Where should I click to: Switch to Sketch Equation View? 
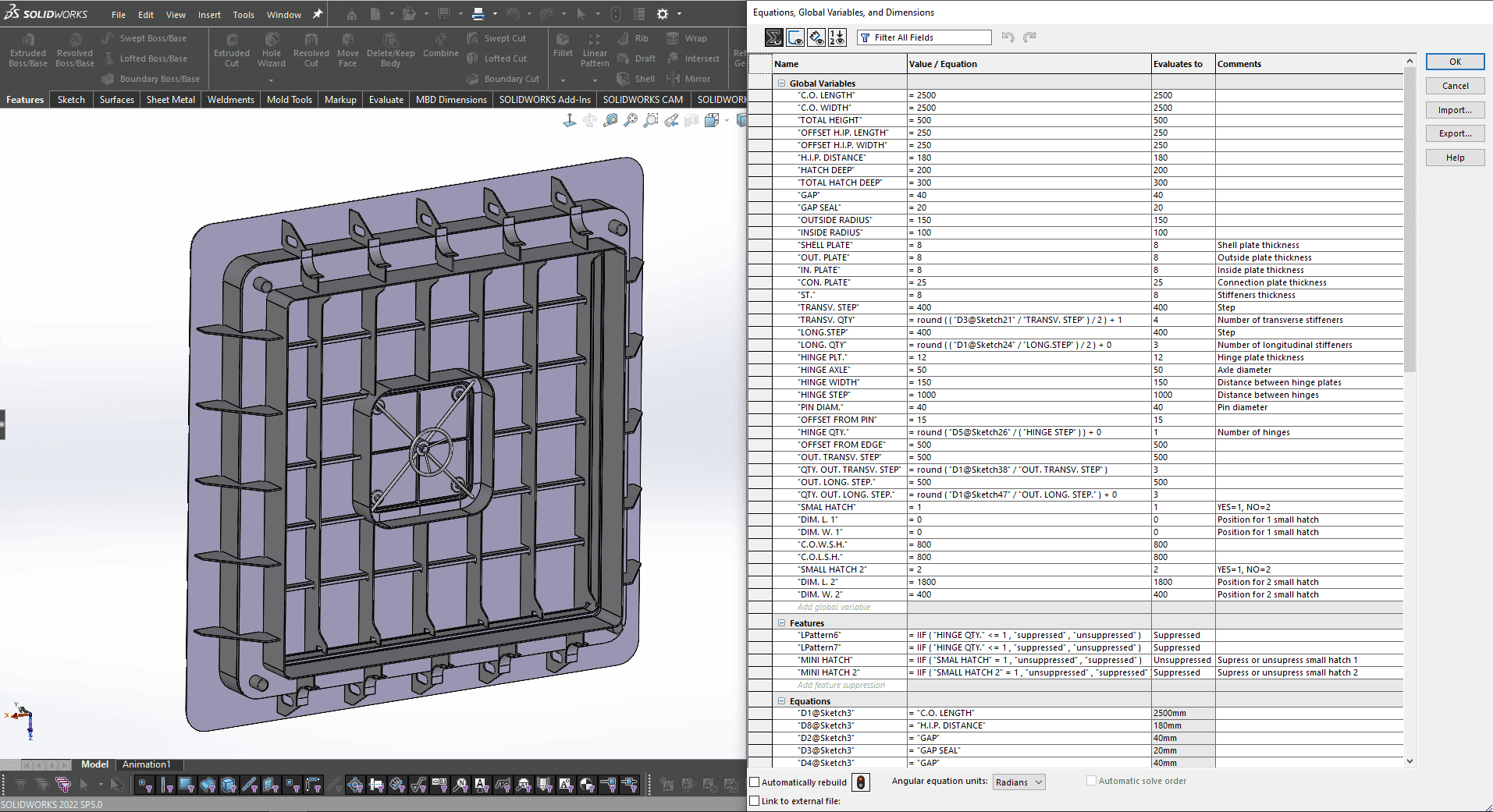pos(795,37)
